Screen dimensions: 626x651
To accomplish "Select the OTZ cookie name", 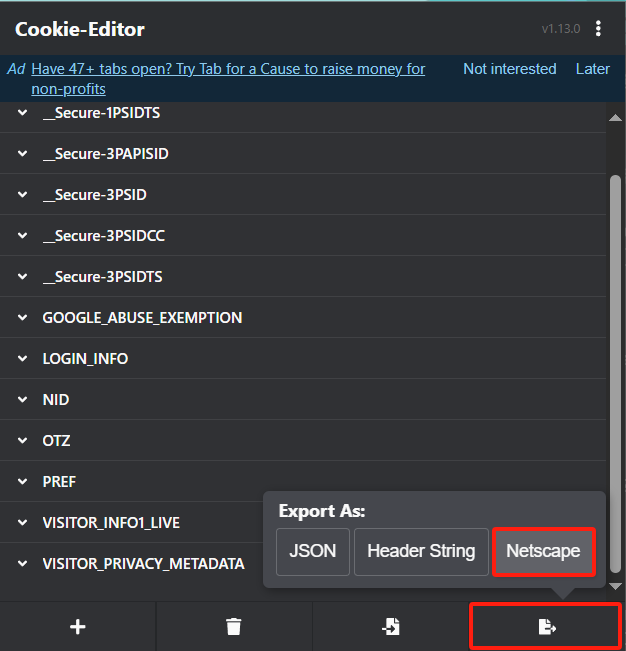I will 56,441.
